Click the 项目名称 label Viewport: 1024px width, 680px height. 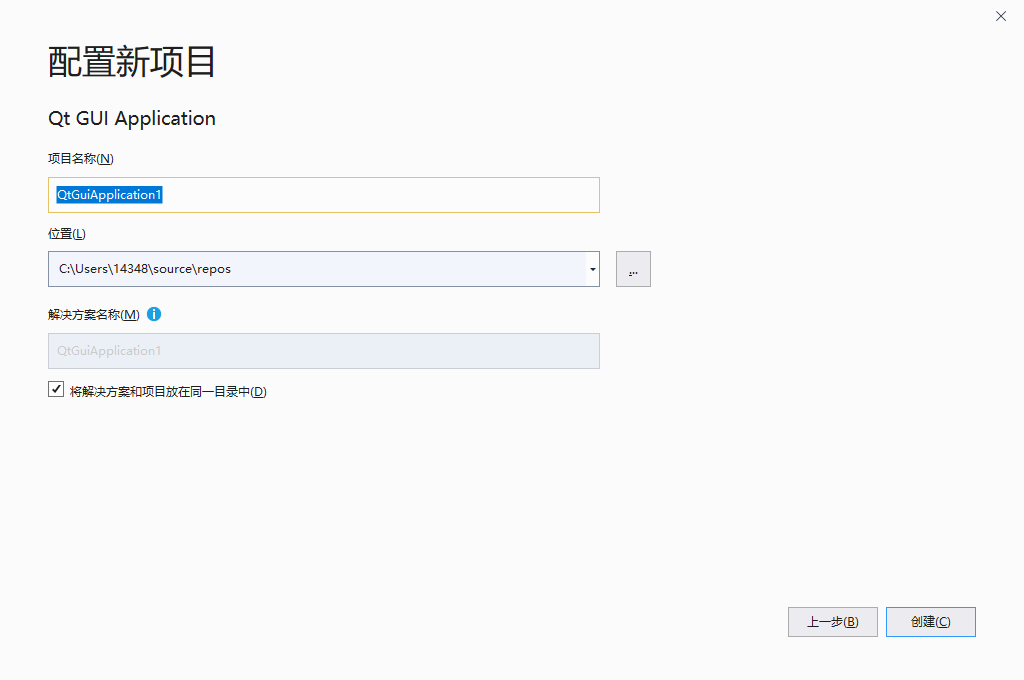pos(81,158)
